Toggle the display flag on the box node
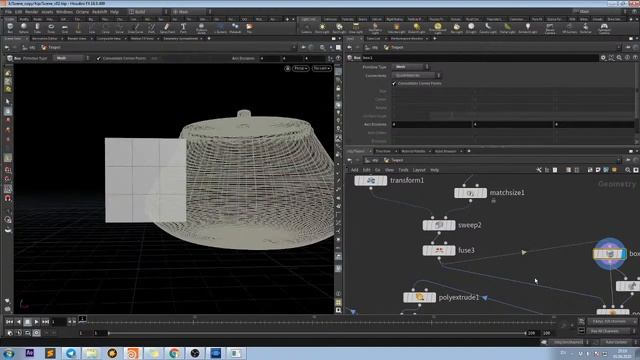 623,254
